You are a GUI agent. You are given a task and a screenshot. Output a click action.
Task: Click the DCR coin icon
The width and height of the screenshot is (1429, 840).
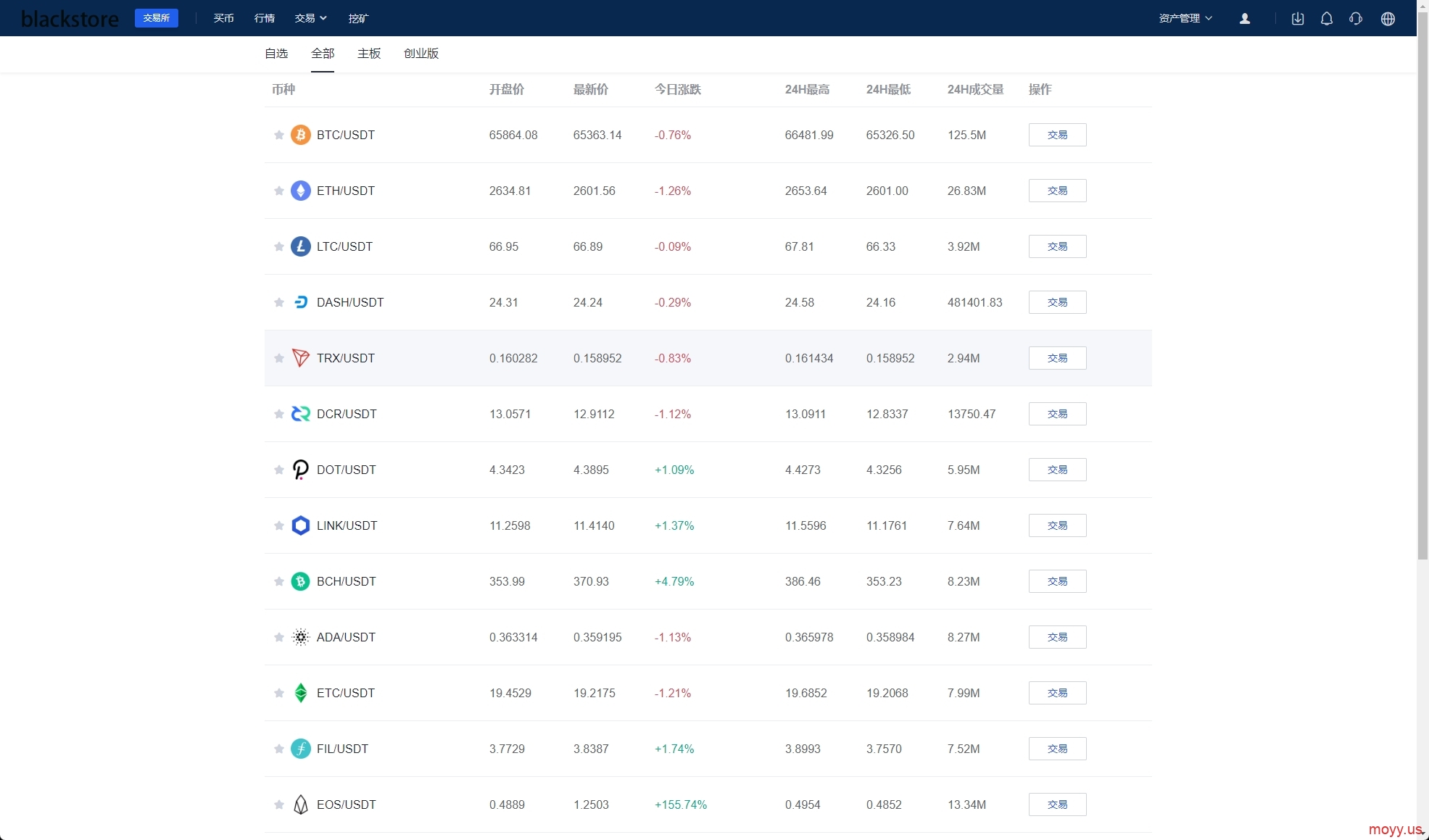[301, 414]
